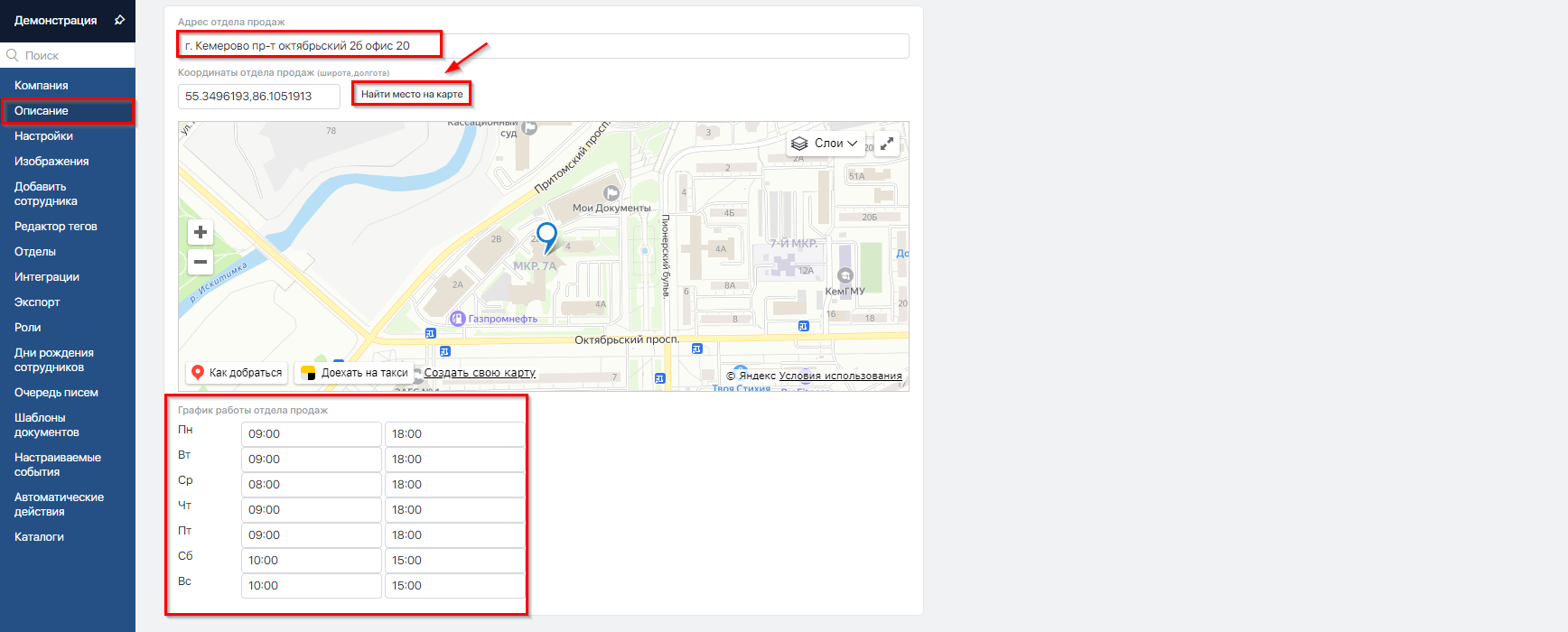Click the Найти место на карте button
1568x632 pixels.
click(412, 94)
